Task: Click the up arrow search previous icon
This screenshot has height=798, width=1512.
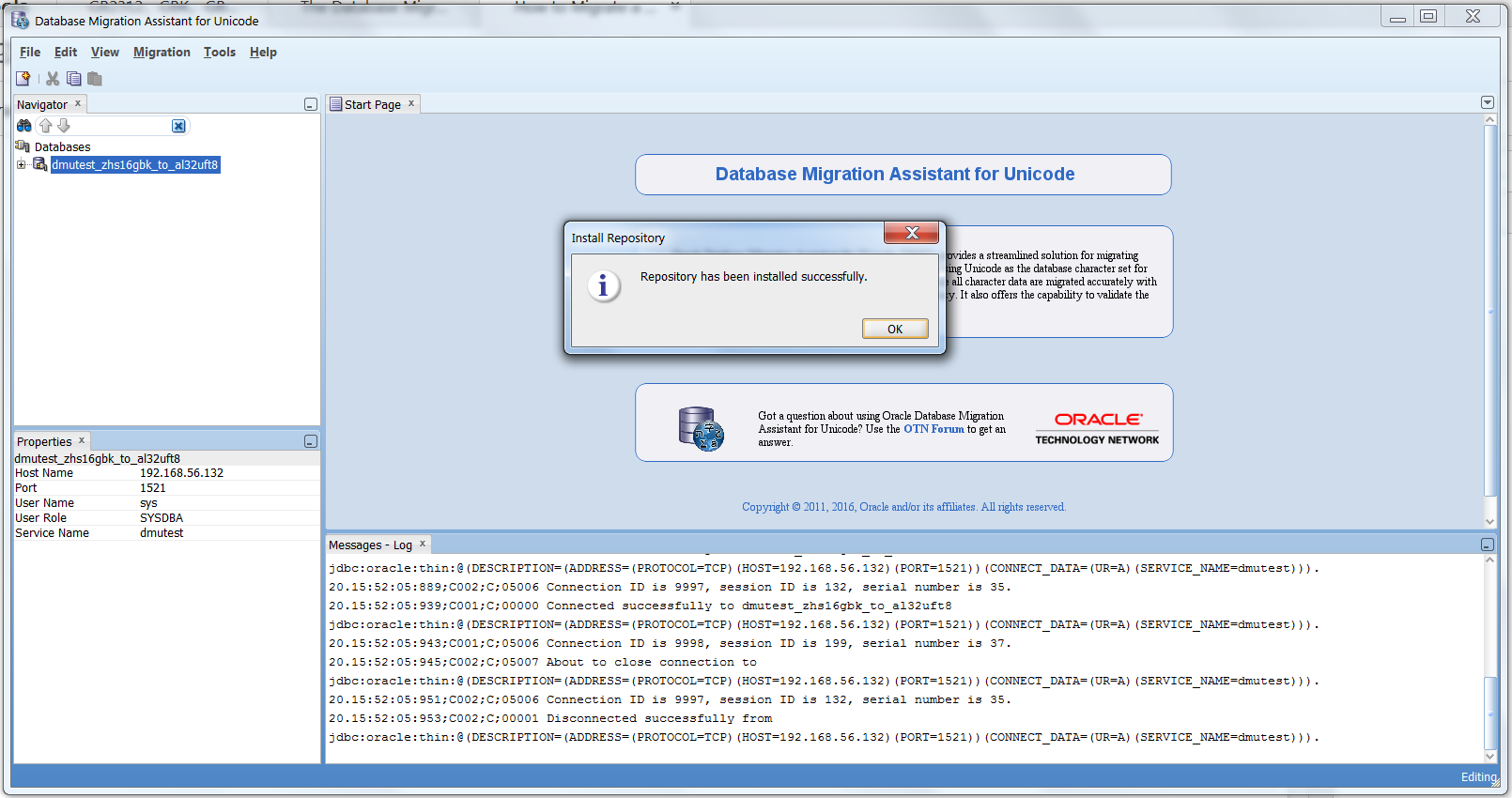Action: pos(45,126)
